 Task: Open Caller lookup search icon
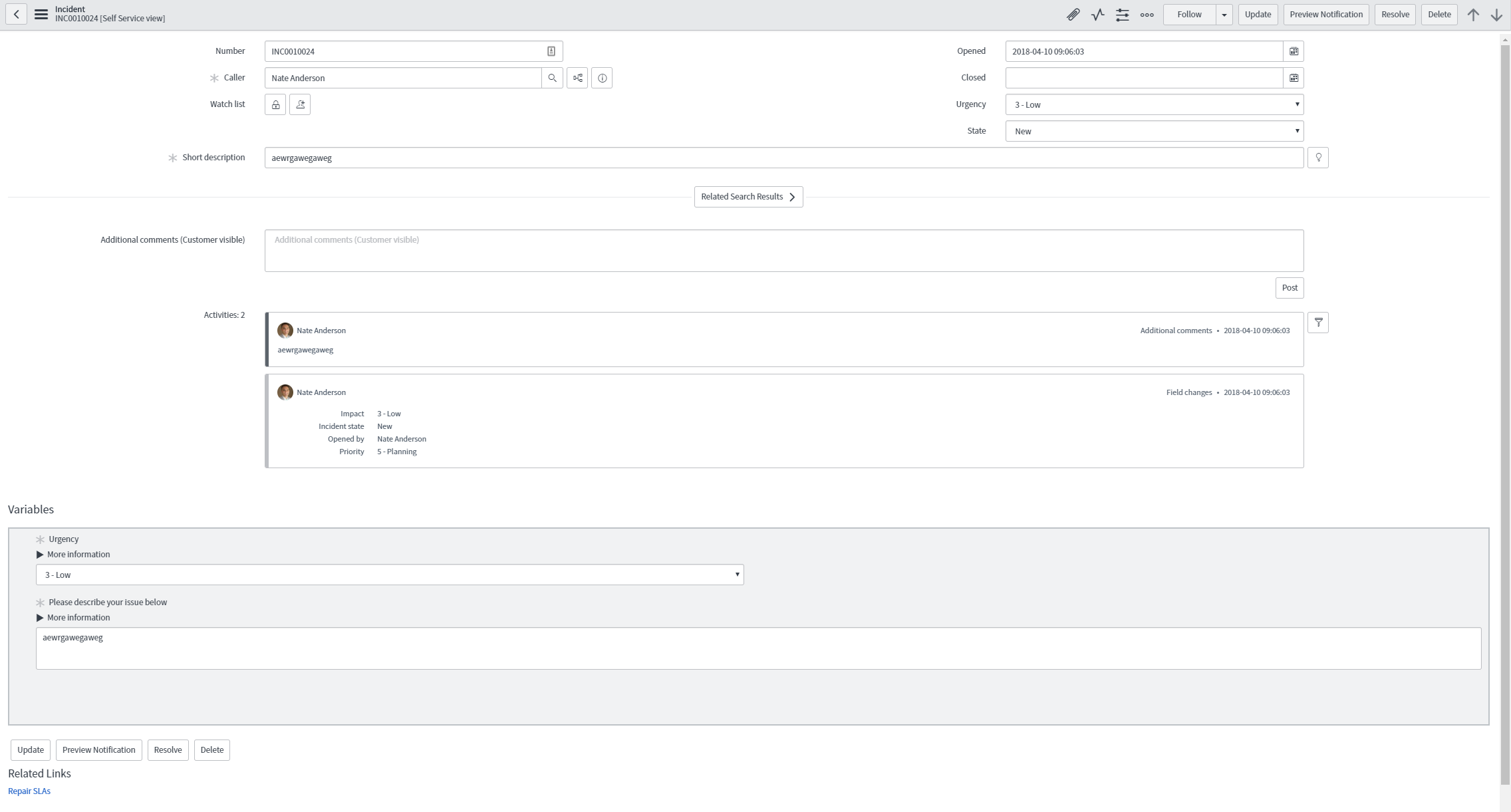click(552, 78)
